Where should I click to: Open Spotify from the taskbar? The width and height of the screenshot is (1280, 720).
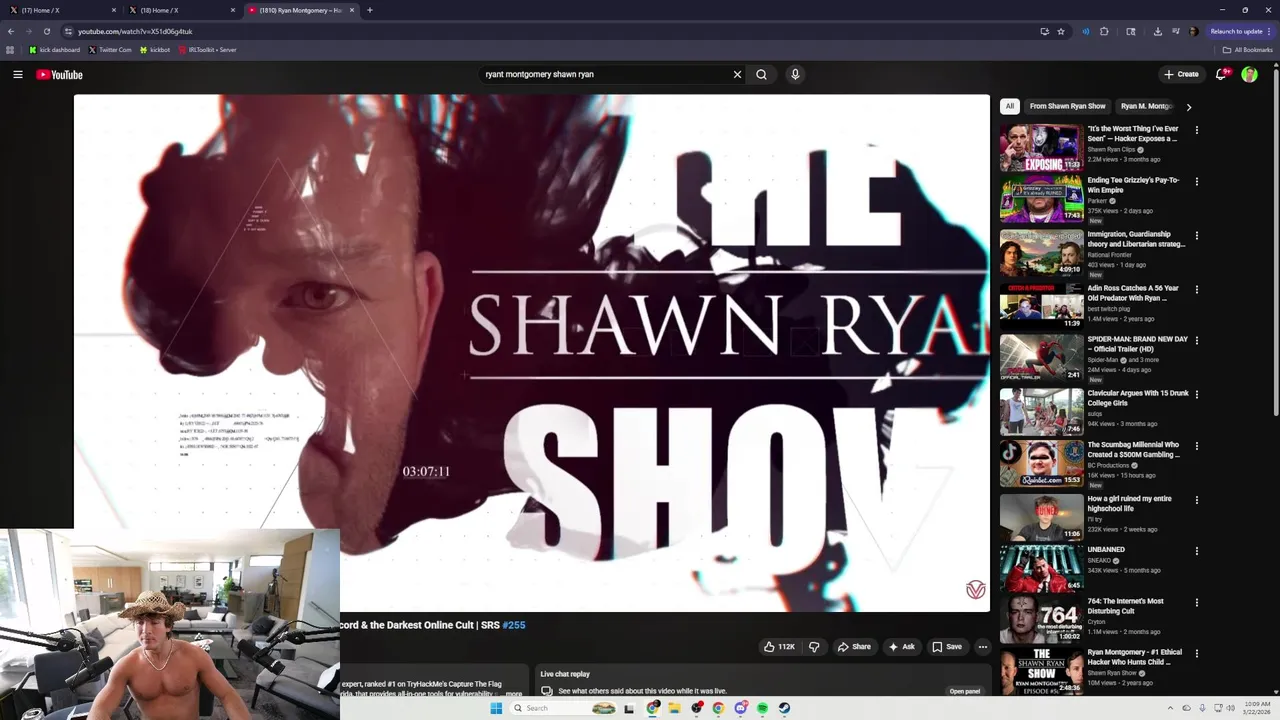pos(762,708)
